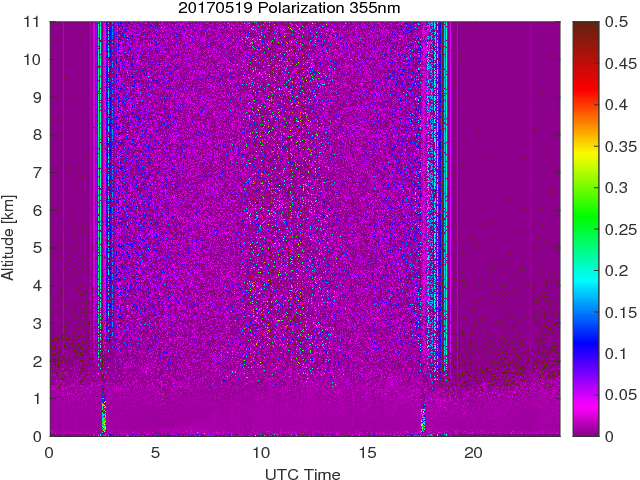Click the y-axis tick label 11

click(34, 22)
